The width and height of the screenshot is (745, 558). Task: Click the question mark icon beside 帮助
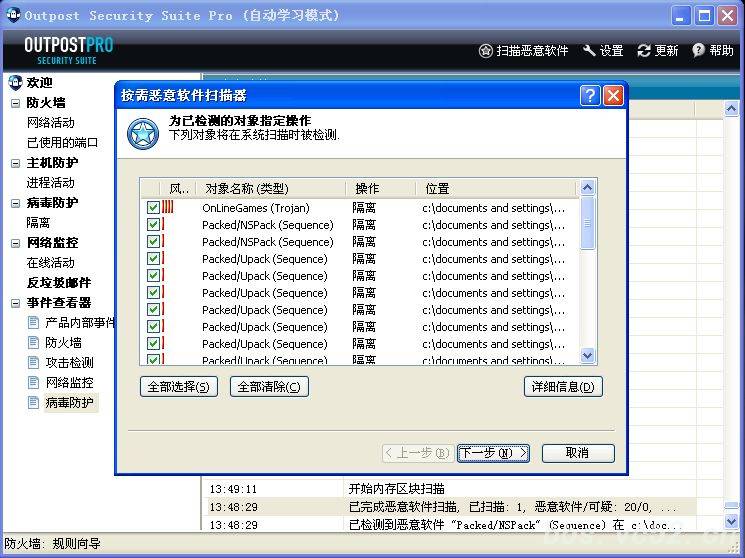coord(698,50)
